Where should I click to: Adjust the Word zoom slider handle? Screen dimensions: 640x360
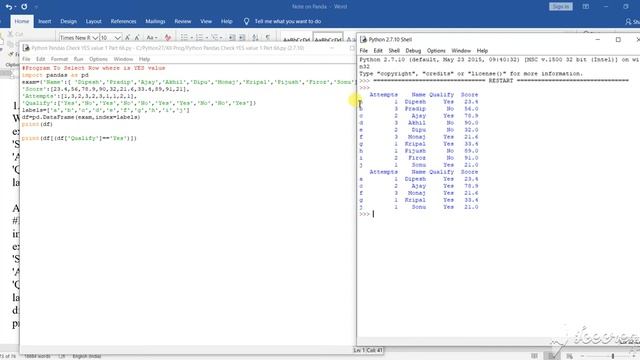pyautogui.click(x=613, y=356)
